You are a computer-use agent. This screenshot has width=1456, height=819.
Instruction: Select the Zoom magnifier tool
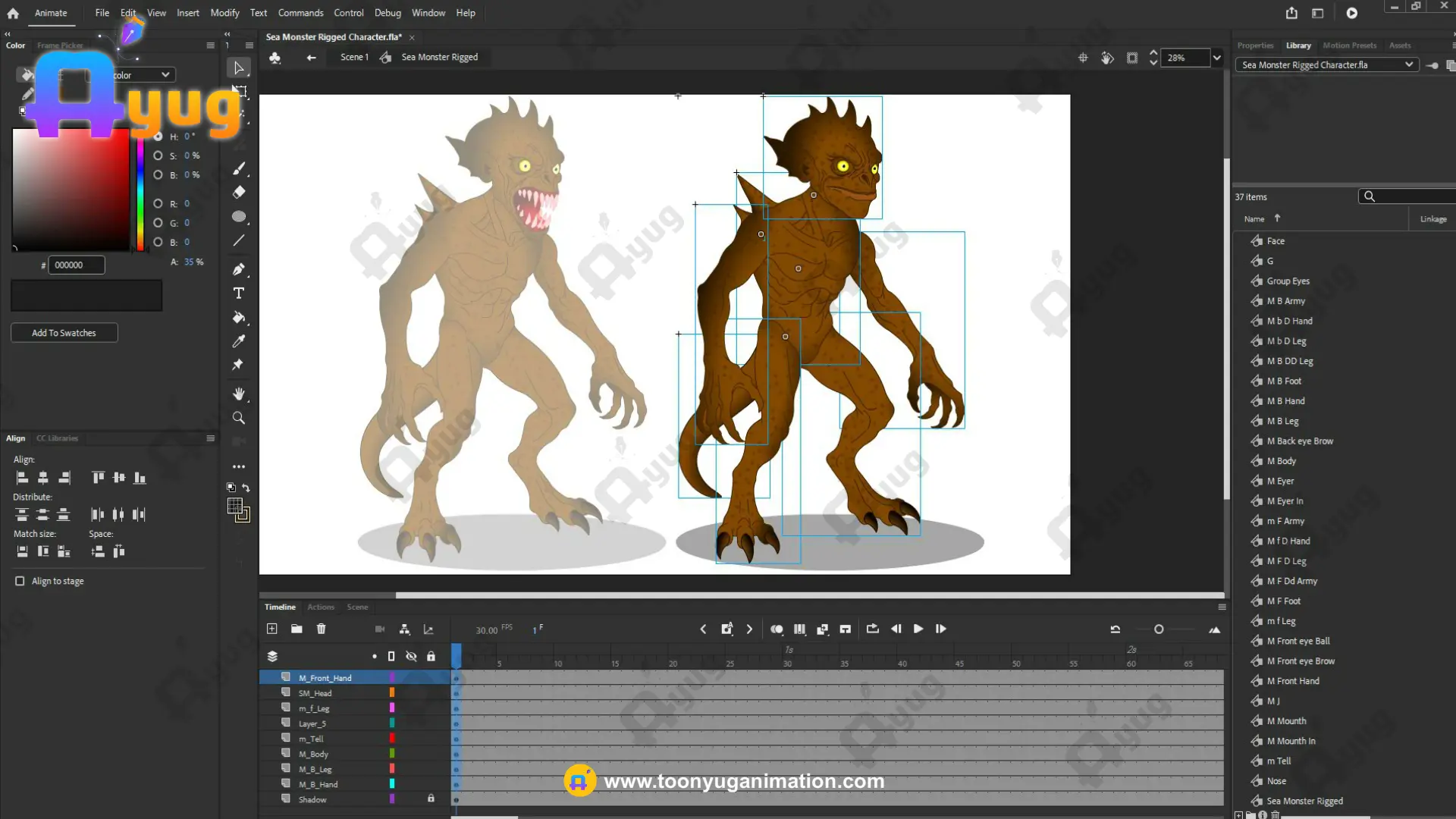pos(239,418)
